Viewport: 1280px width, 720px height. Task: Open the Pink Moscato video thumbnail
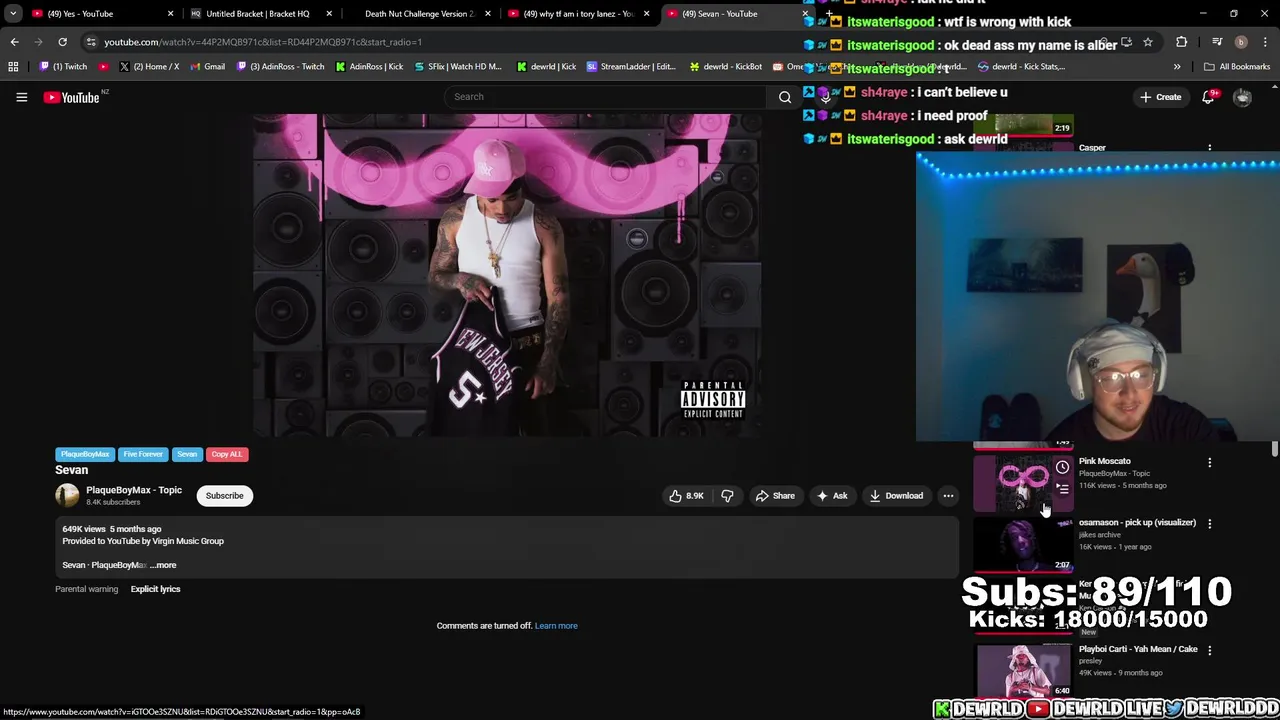click(1023, 484)
